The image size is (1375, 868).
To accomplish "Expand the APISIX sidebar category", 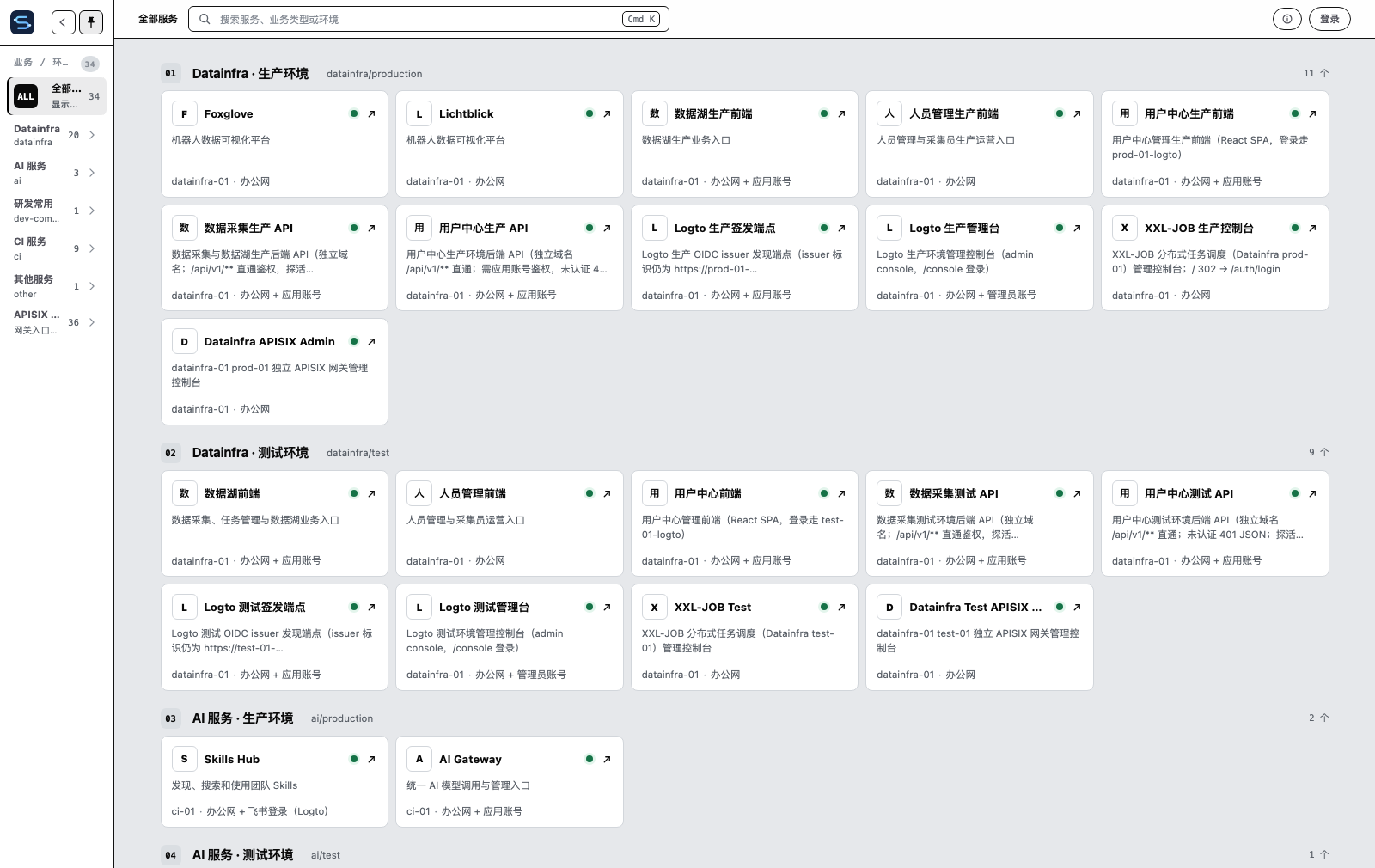I will (x=57, y=322).
